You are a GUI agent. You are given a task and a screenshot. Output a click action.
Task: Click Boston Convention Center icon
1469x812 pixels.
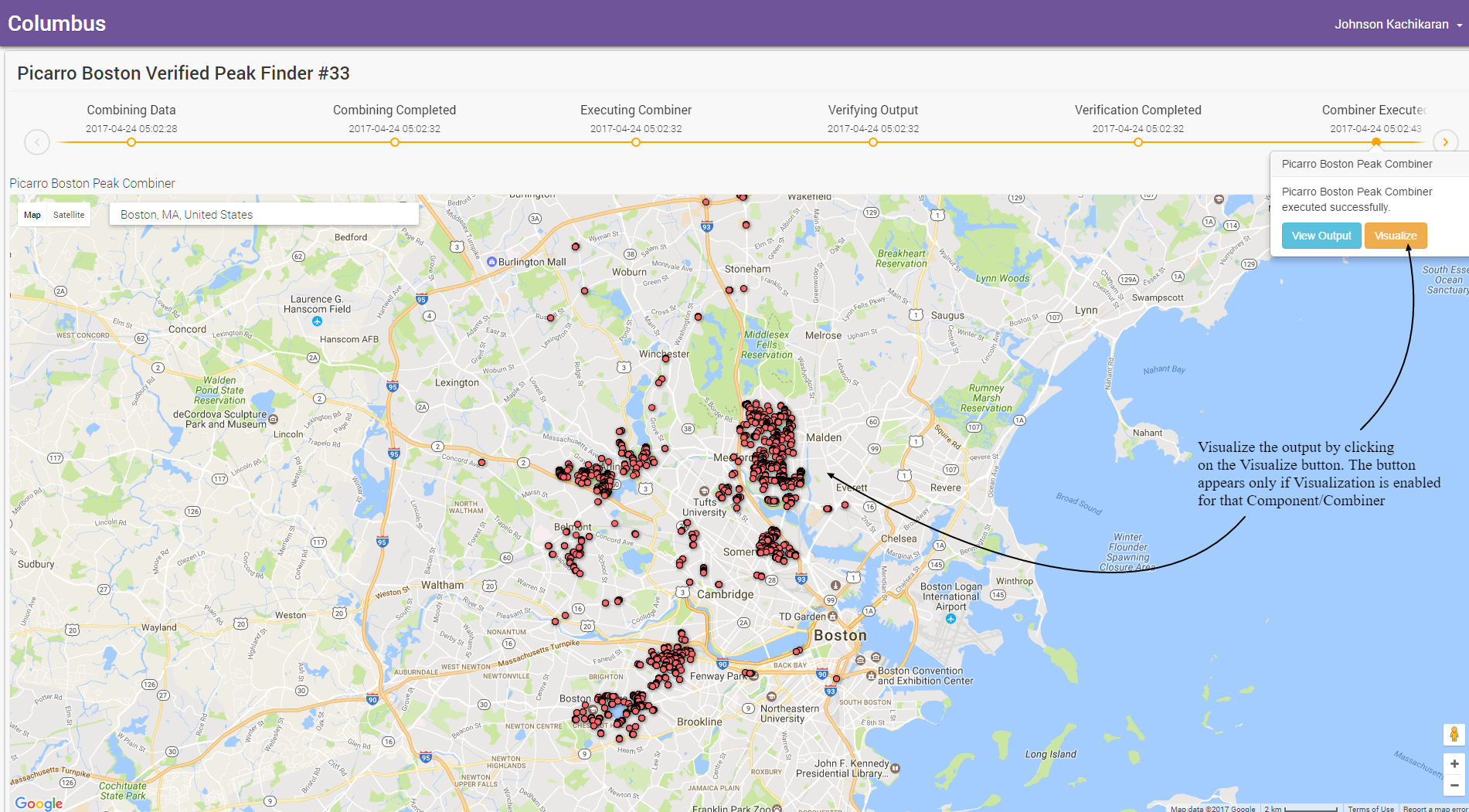(871, 675)
